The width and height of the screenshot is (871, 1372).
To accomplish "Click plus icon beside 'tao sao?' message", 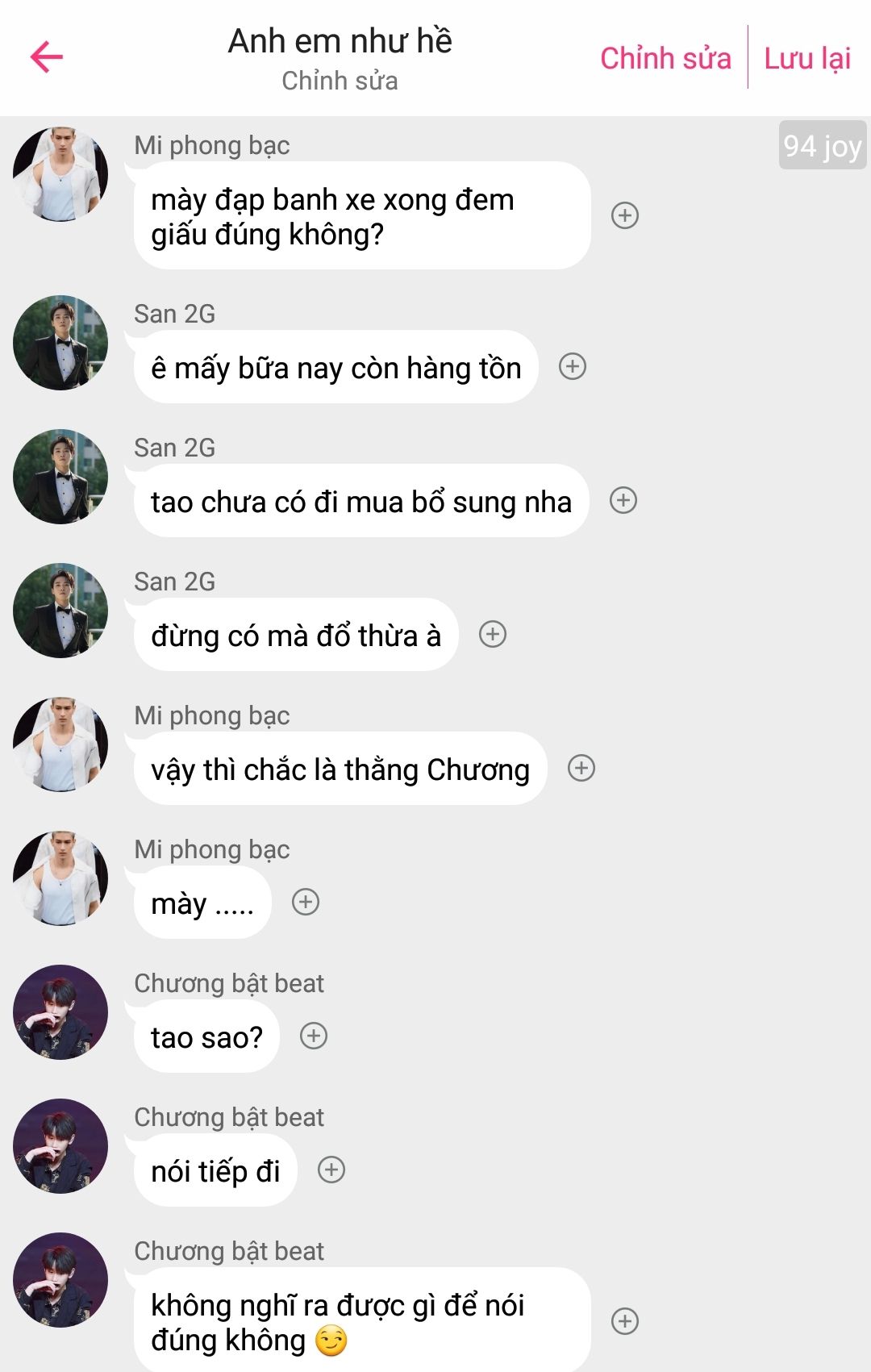I will tap(314, 1036).
